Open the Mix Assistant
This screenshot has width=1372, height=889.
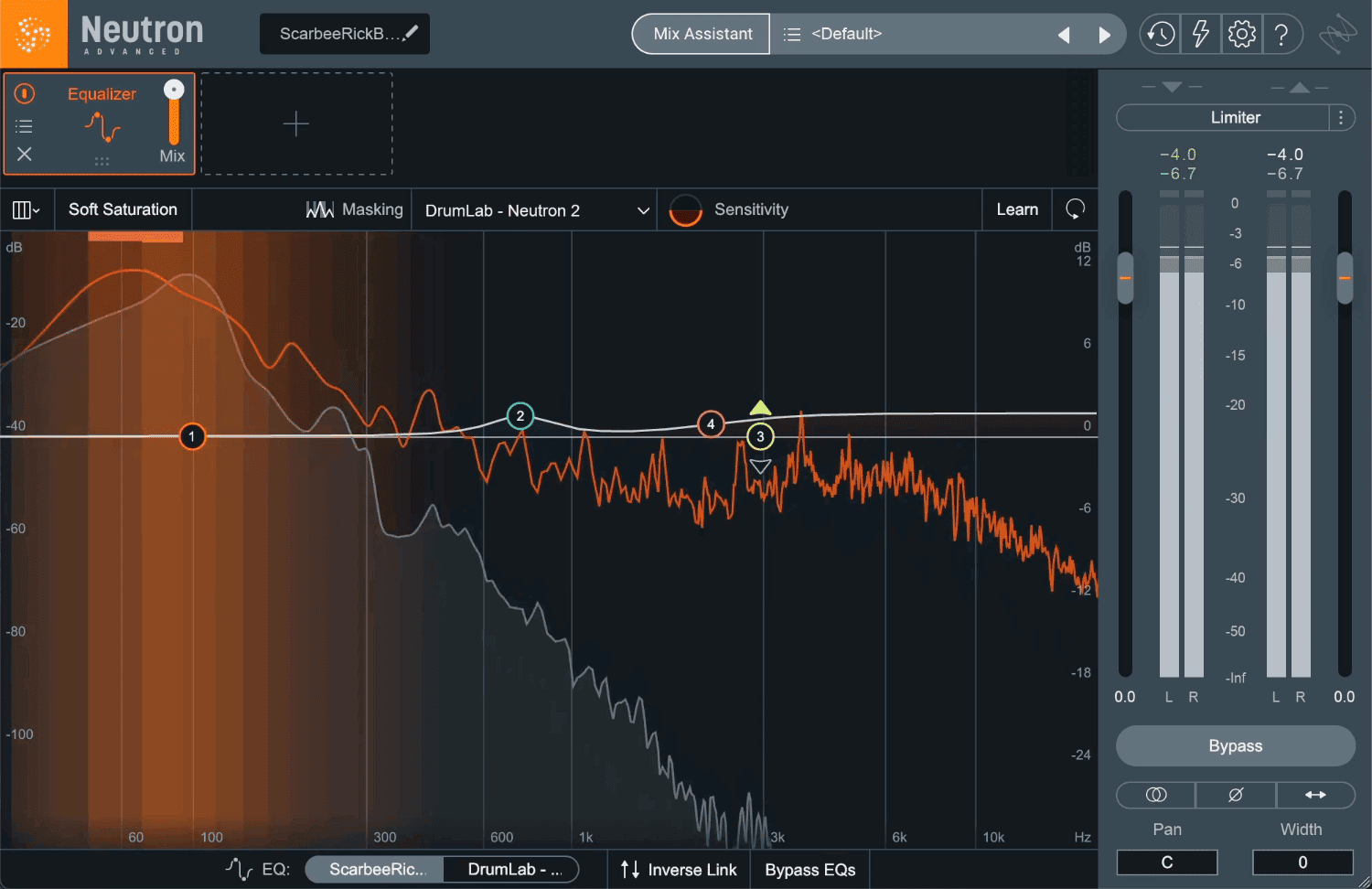pos(702,34)
